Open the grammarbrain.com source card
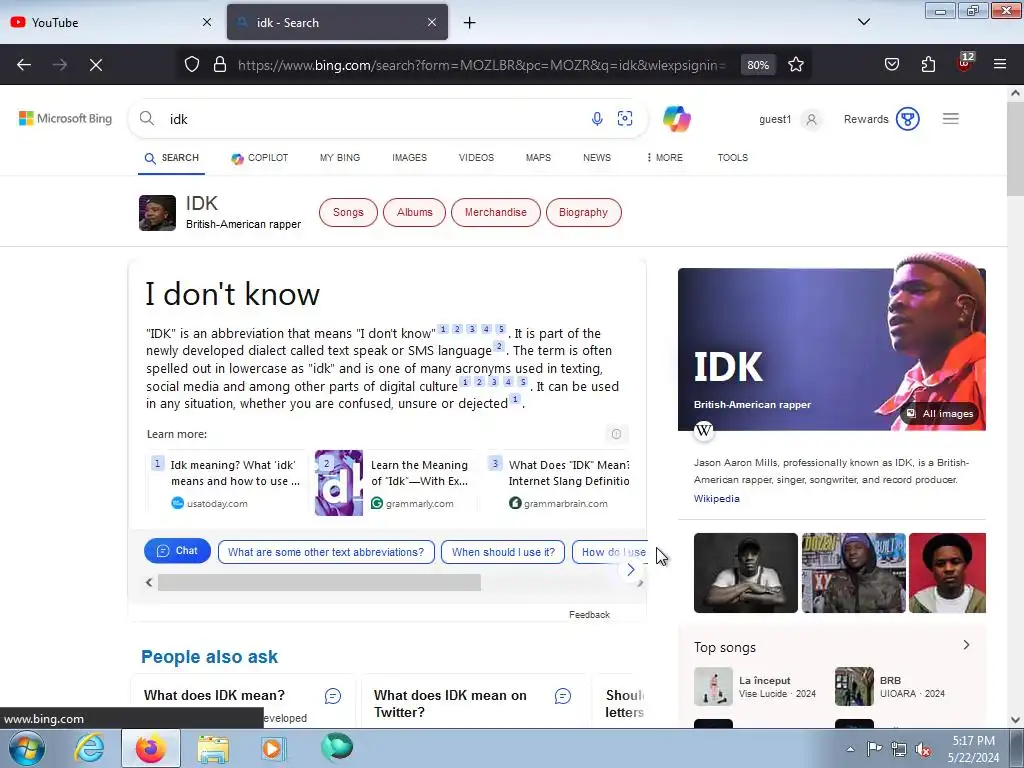Viewport: 1024px width, 768px height. pos(559,483)
